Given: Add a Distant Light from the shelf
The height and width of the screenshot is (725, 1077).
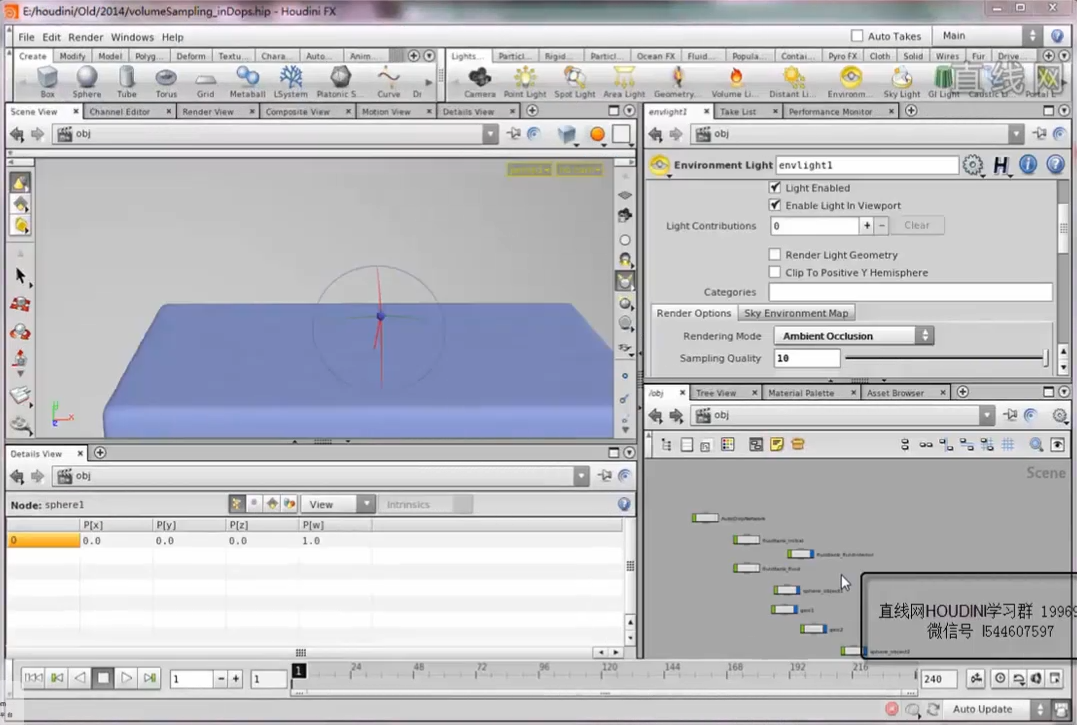Looking at the screenshot, I should point(793,82).
